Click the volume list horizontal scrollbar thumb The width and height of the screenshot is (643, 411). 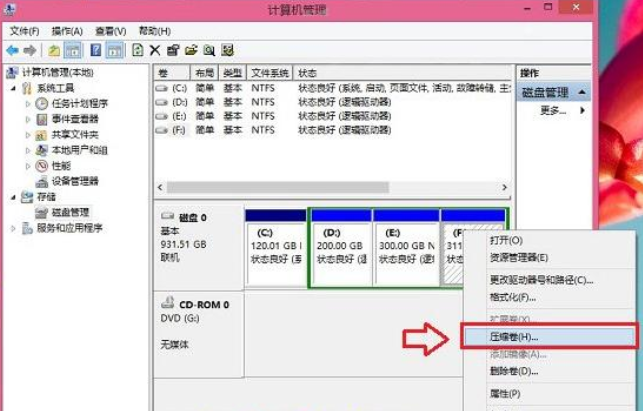click(278, 187)
